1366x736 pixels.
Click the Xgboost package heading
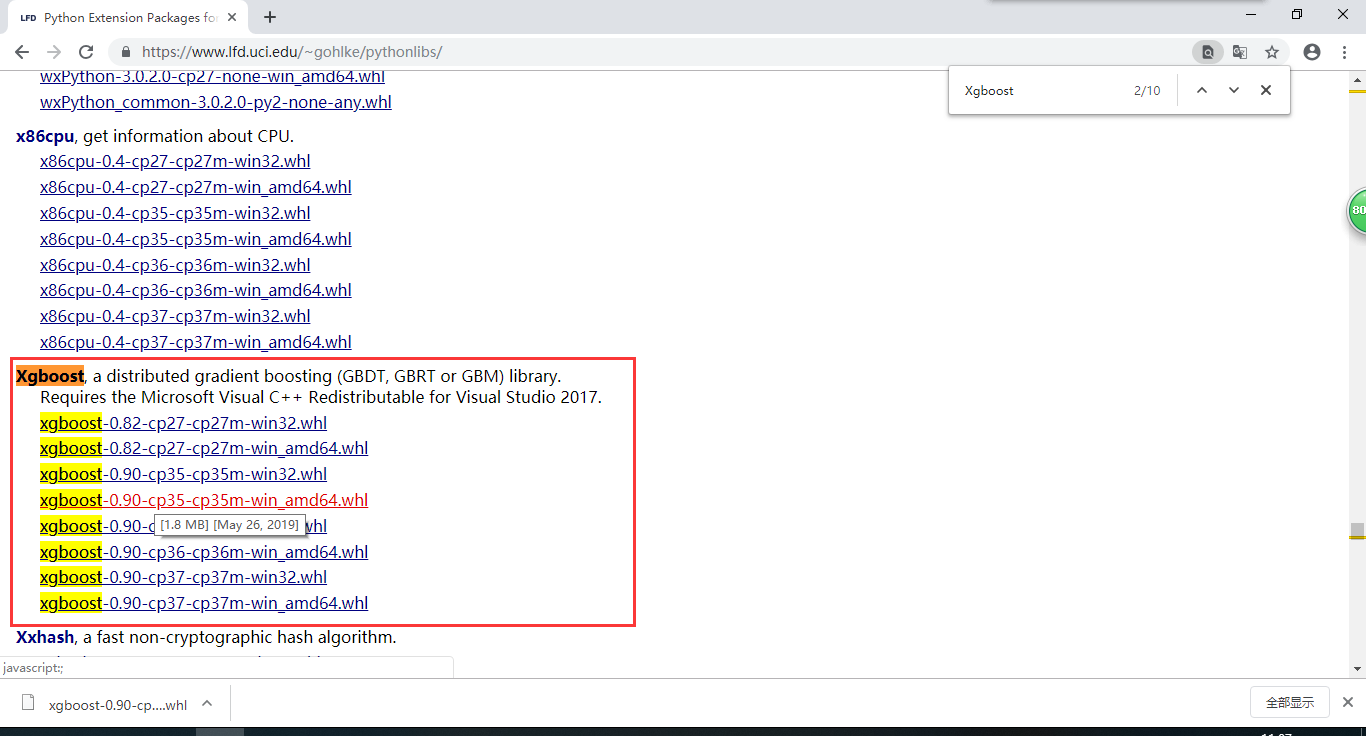50,376
